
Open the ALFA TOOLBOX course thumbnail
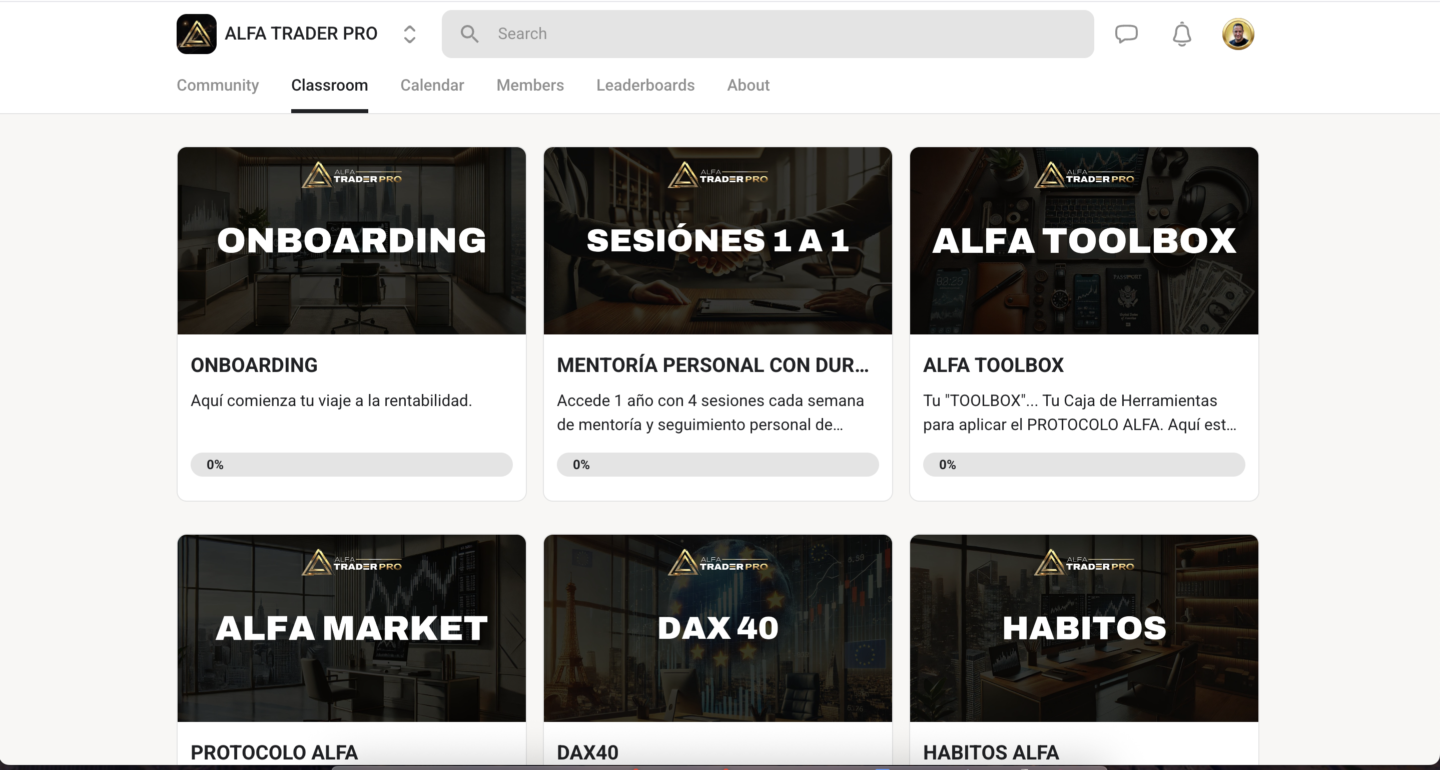1084,241
